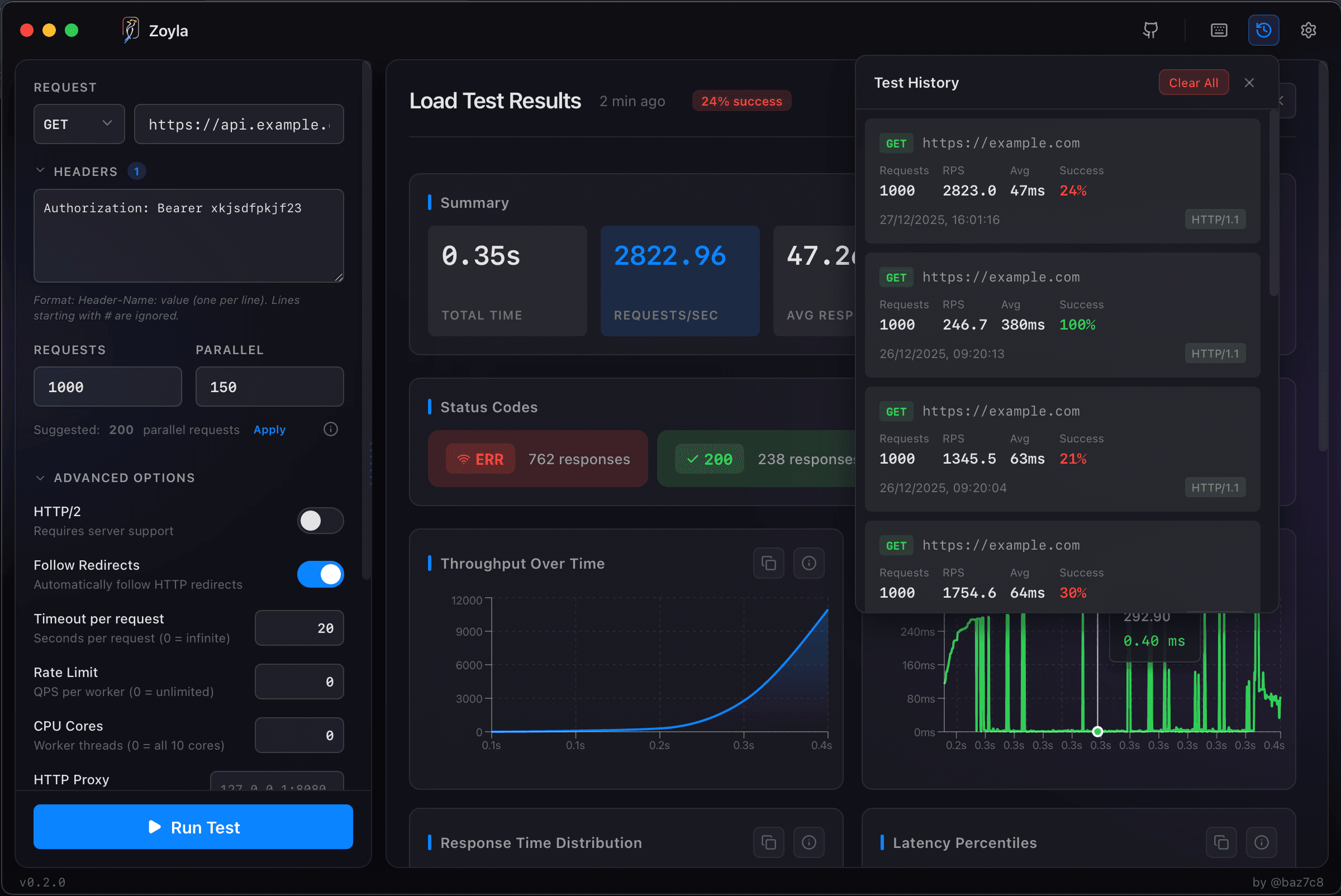The width and height of the screenshot is (1341, 896).
Task: Select the ERR status code badge
Action: coord(480,459)
